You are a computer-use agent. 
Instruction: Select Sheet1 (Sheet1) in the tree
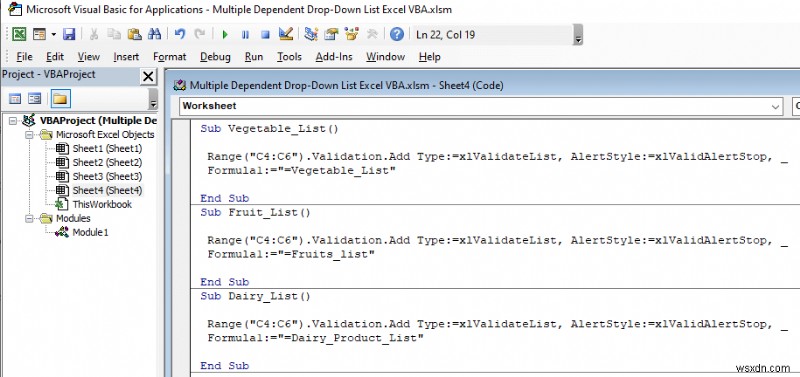pyautogui.click(x=107, y=149)
